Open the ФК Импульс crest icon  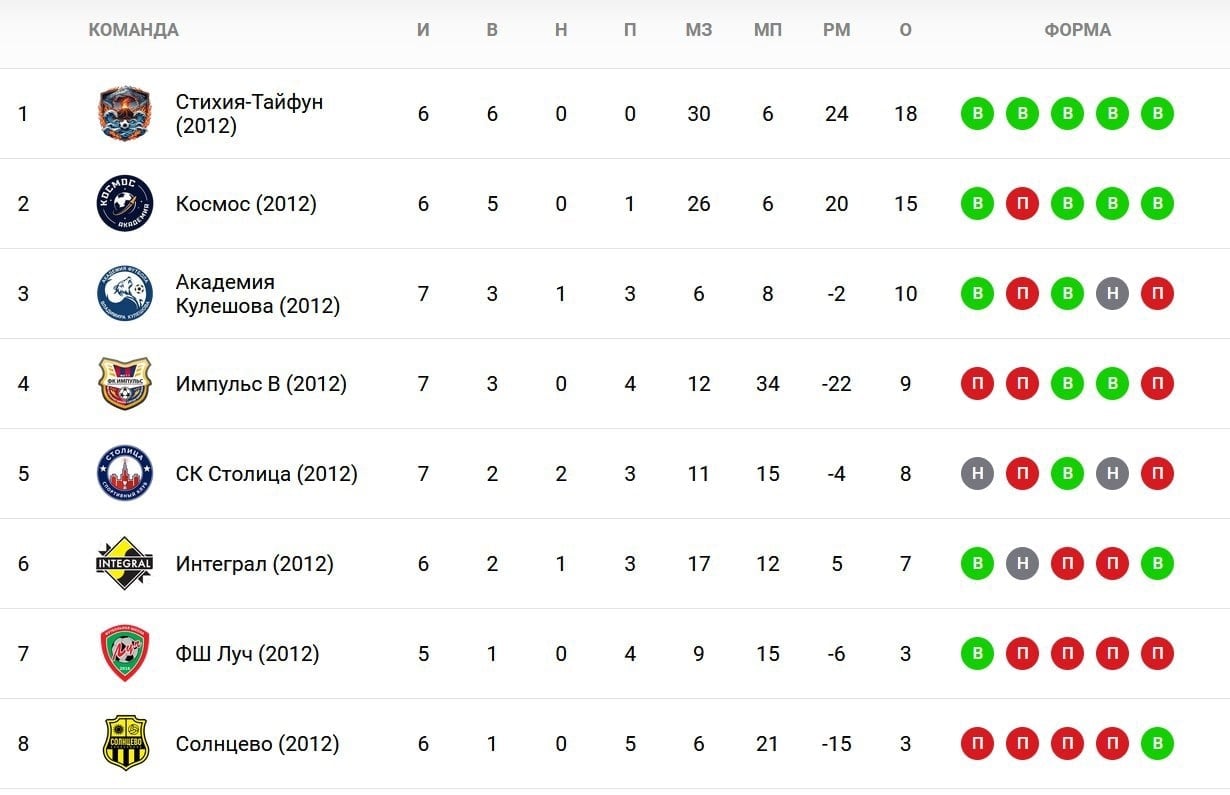pyautogui.click(x=125, y=383)
